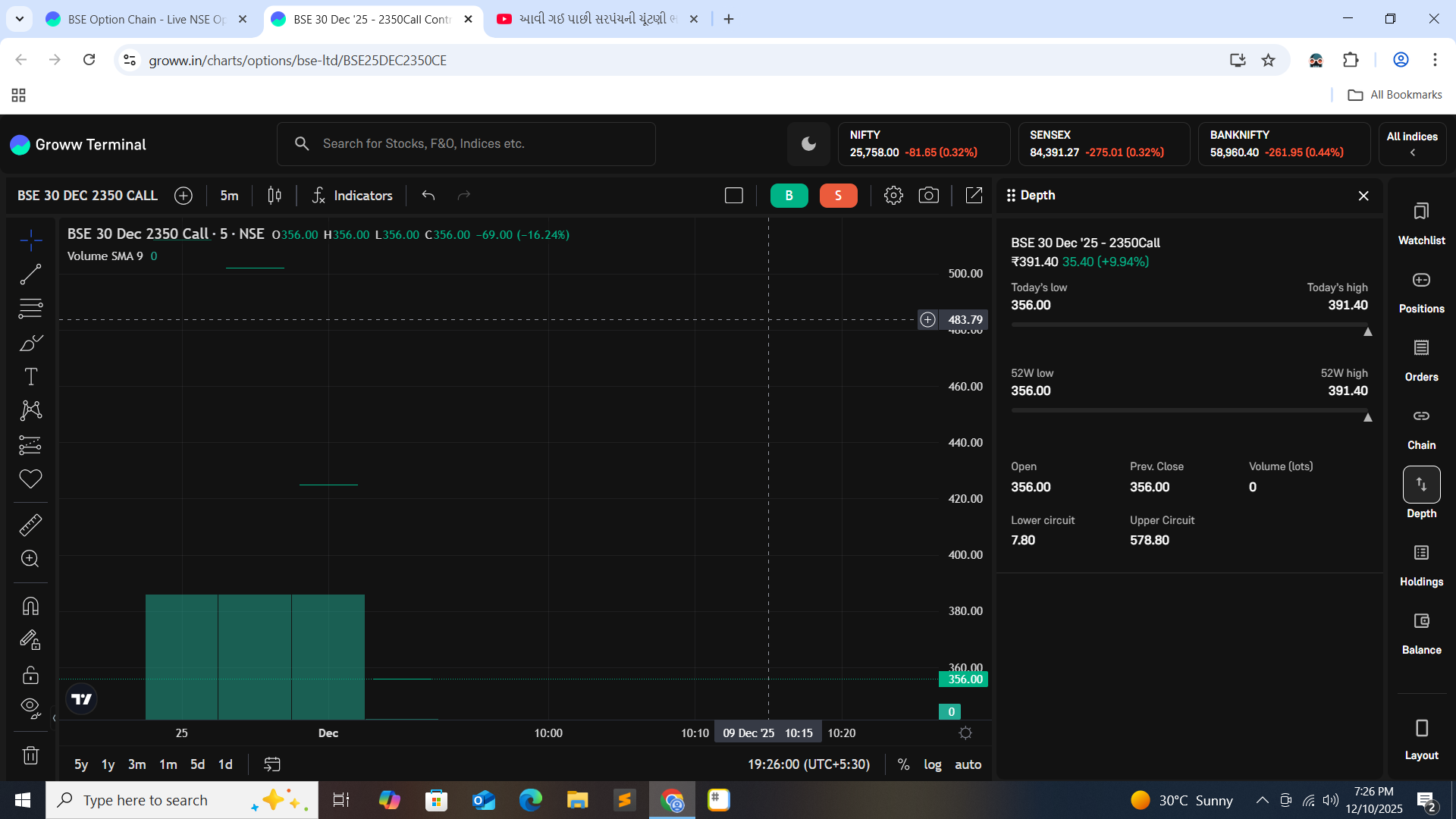Screen dimensions: 1456x819
Task: Expand the All indices panel
Action: pos(1412,144)
